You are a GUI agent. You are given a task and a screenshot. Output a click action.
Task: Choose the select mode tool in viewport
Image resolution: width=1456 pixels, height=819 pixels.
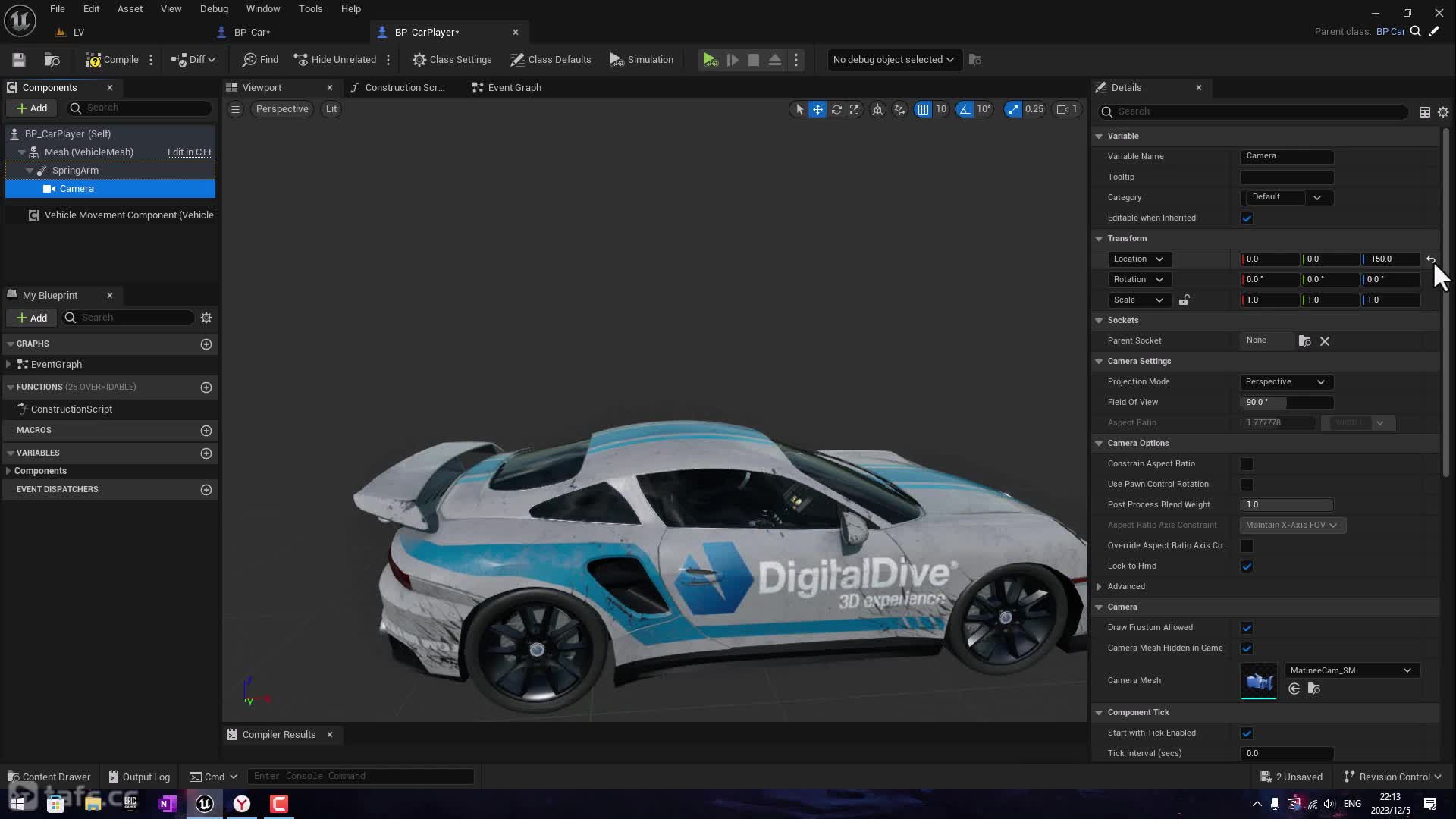799,109
